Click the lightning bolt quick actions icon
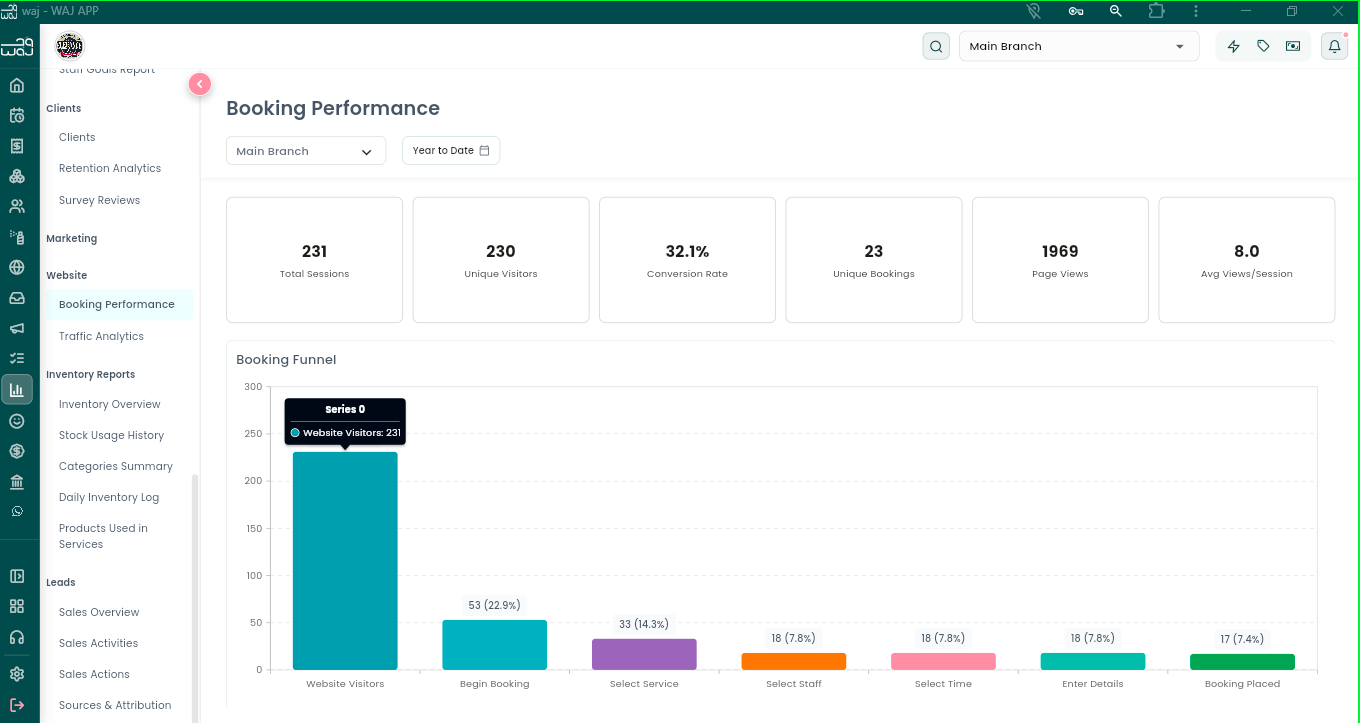1360x723 pixels. [x=1233, y=46]
